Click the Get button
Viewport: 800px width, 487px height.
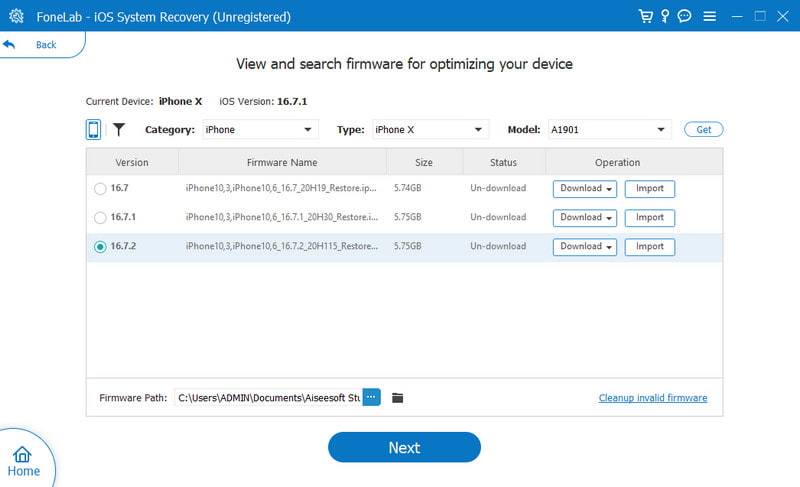pos(704,130)
